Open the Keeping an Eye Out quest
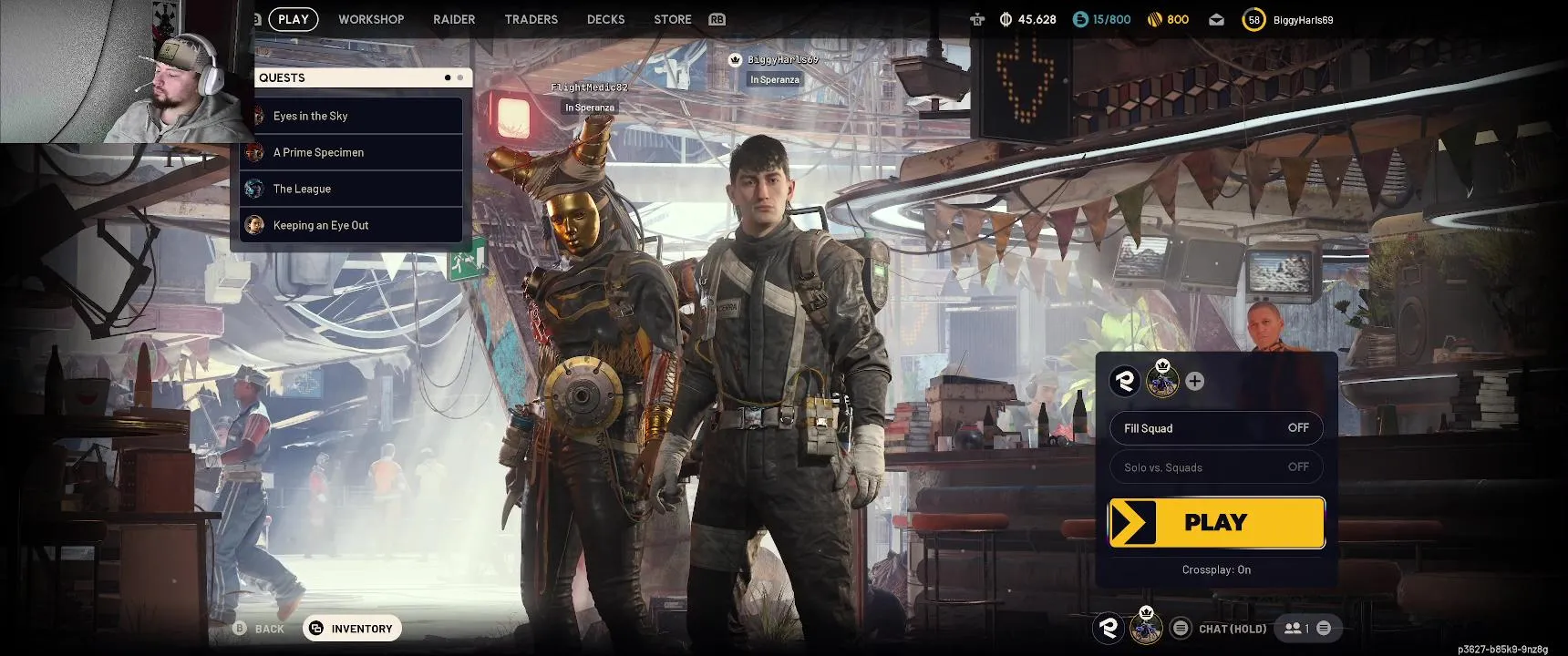1568x656 pixels. pos(351,225)
